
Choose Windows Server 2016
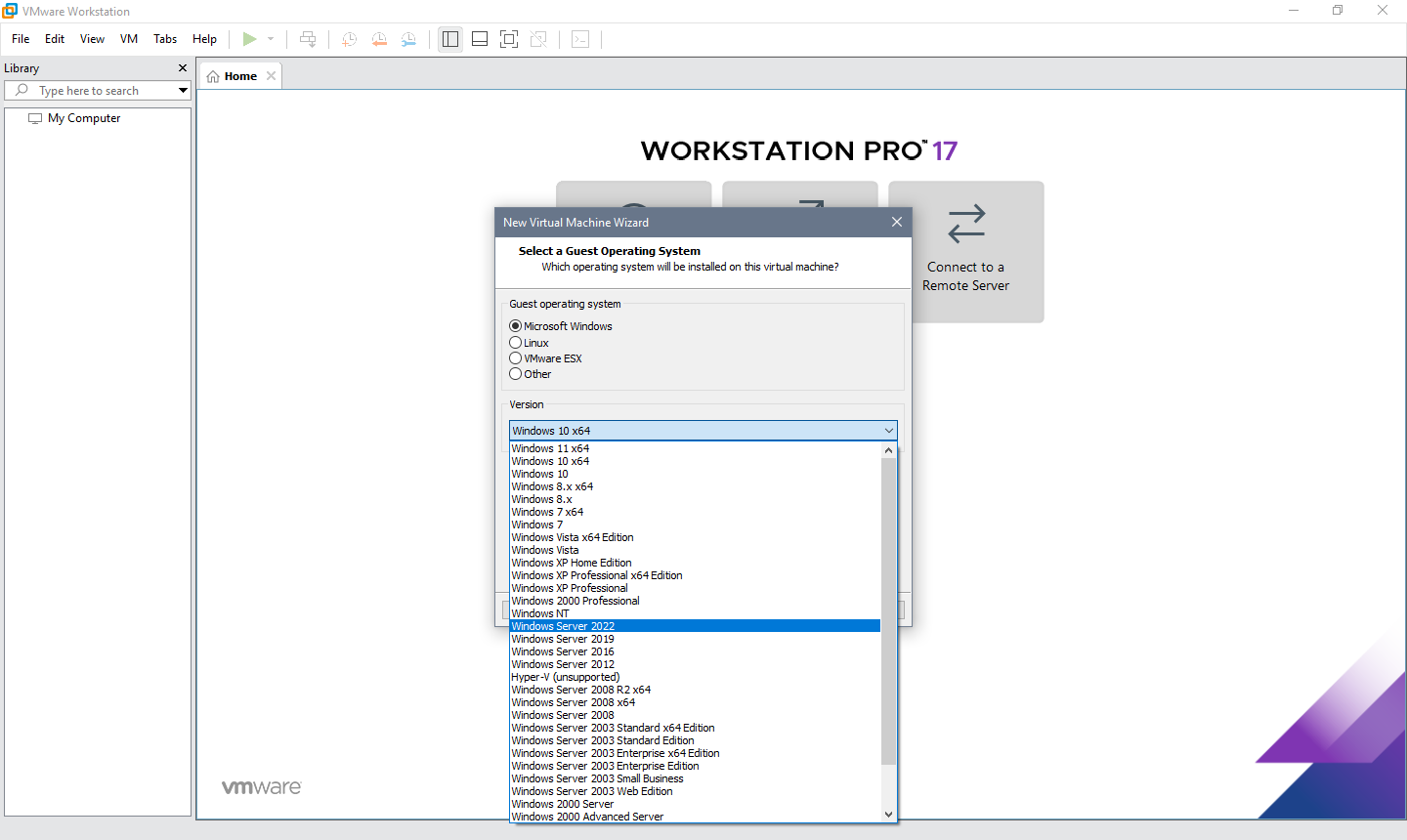pos(696,651)
